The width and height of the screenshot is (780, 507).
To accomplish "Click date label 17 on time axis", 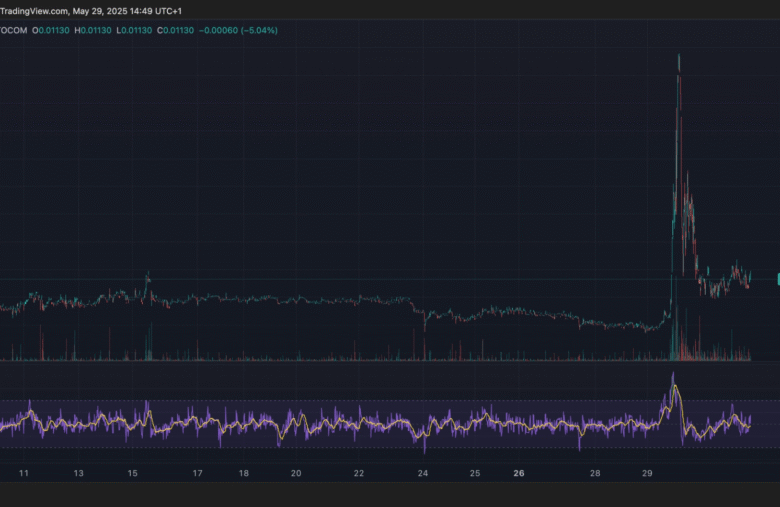I will [x=197, y=473].
